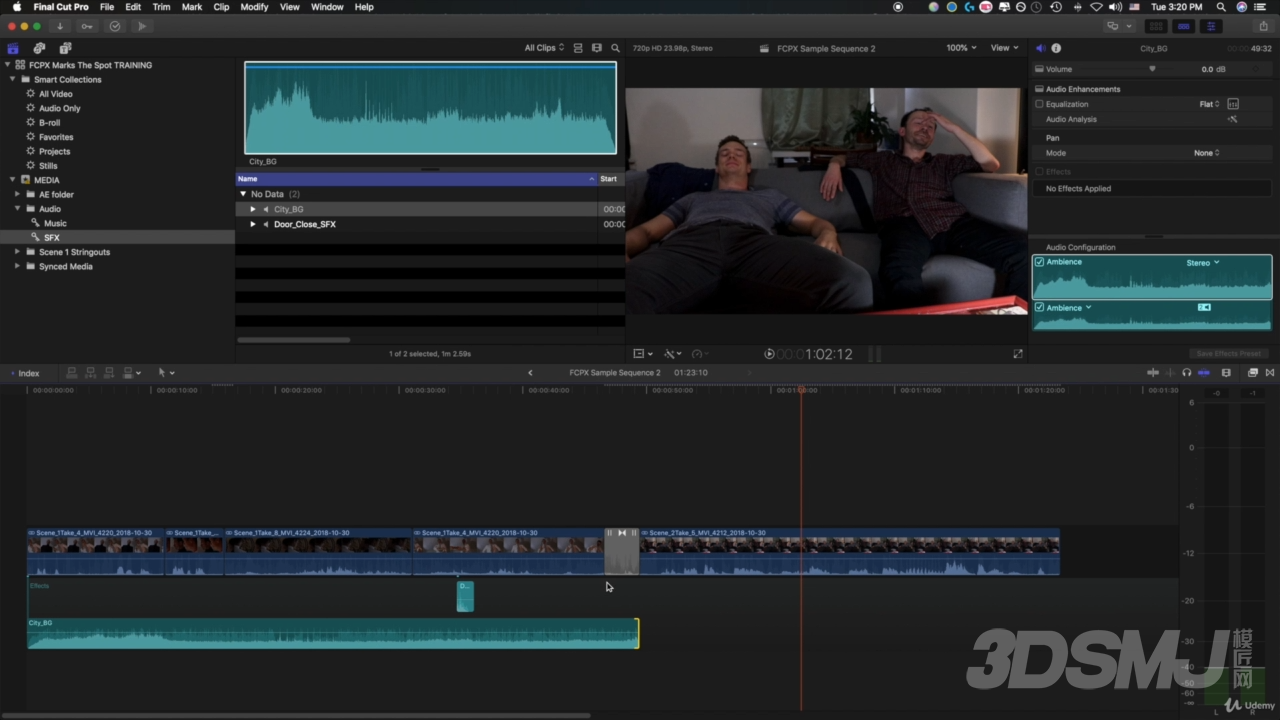Open the All Clips filter dropdown

[545, 48]
